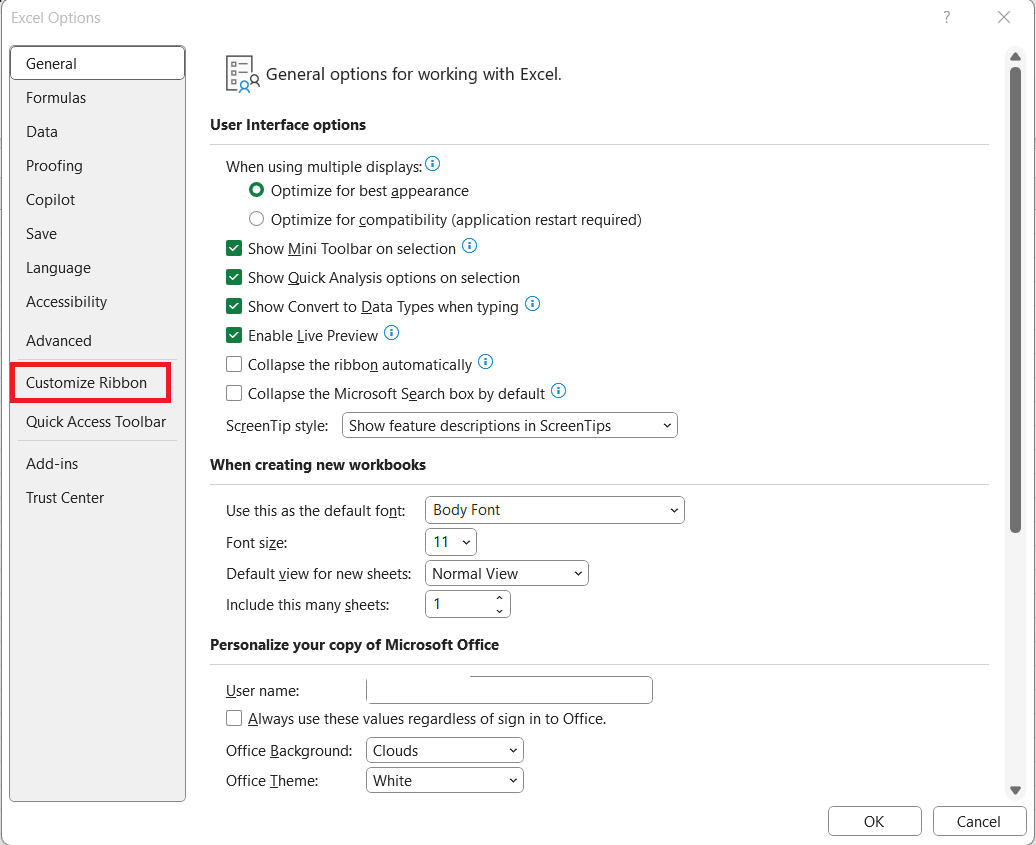Image resolution: width=1036 pixels, height=845 pixels.
Task: Click the increment arrow on sheets count
Action: [x=499, y=598]
